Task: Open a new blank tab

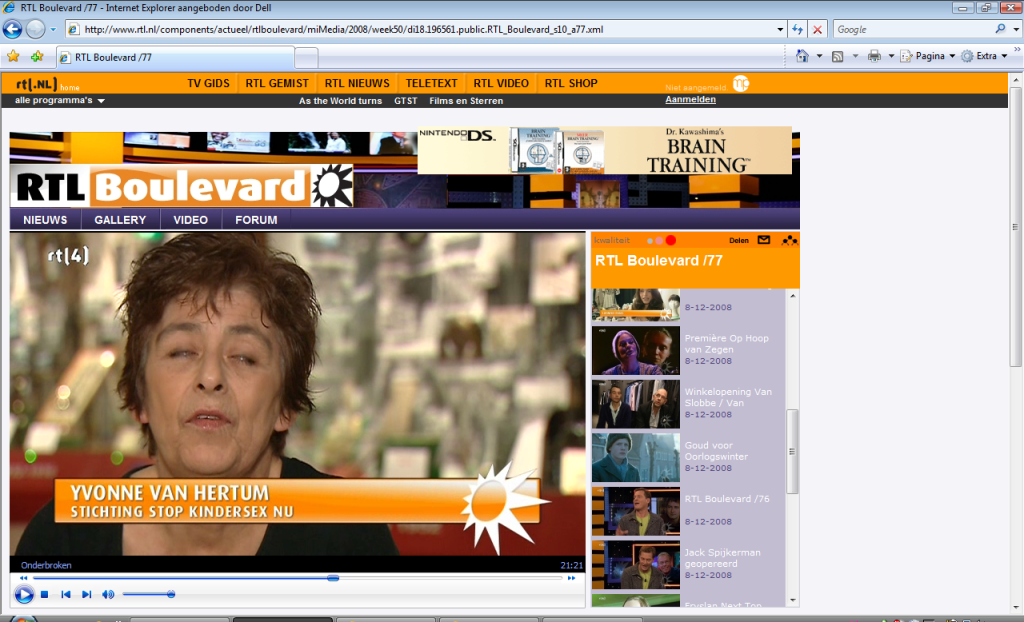Action: point(306,58)
